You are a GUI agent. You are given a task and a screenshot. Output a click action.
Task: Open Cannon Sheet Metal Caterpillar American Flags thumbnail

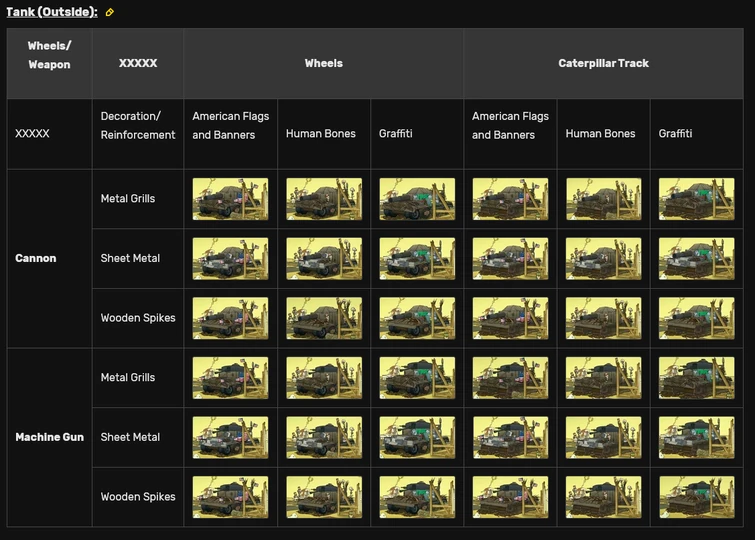click(x=510, y=259)
